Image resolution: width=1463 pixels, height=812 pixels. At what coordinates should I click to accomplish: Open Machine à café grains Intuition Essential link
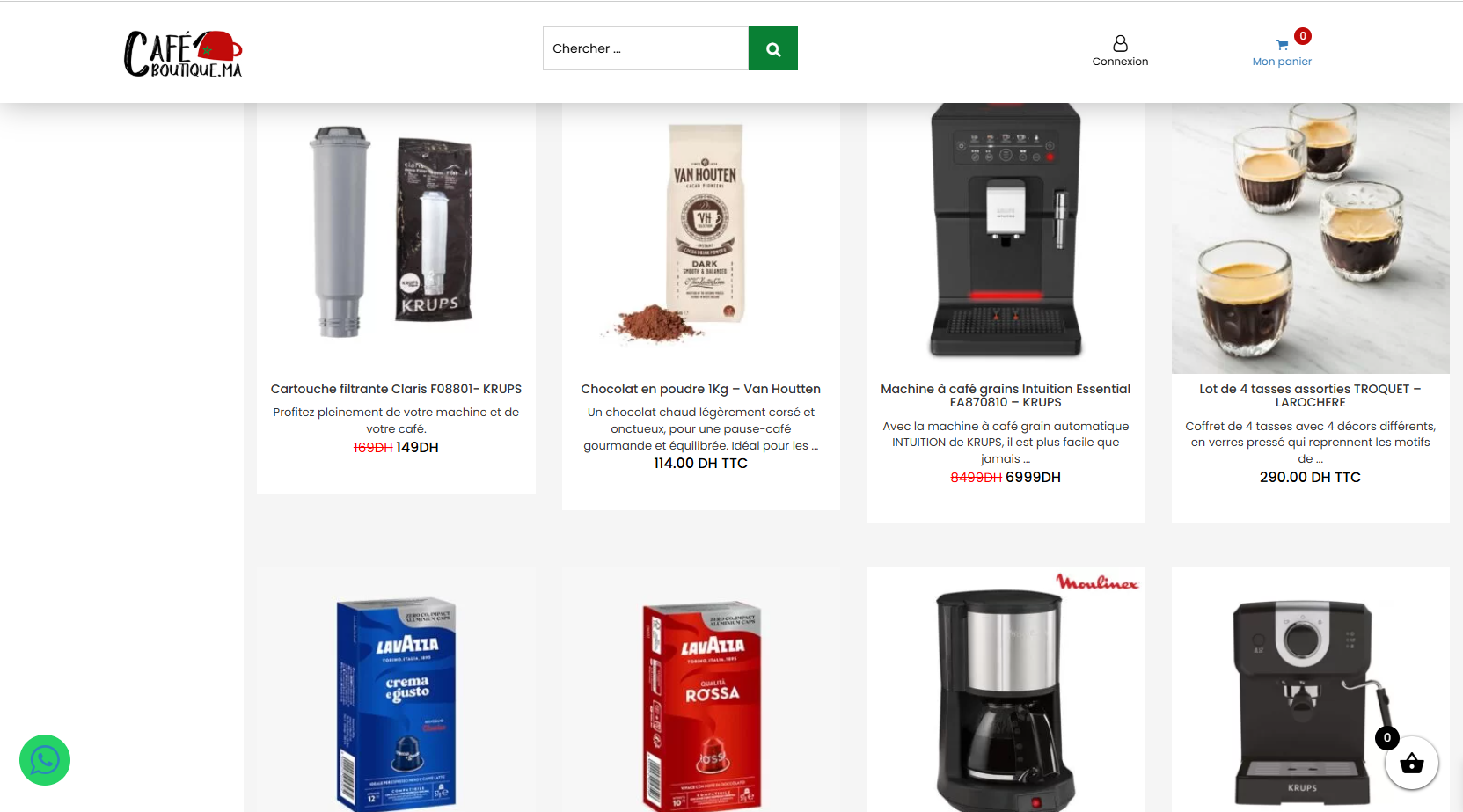click(1006, 395)
